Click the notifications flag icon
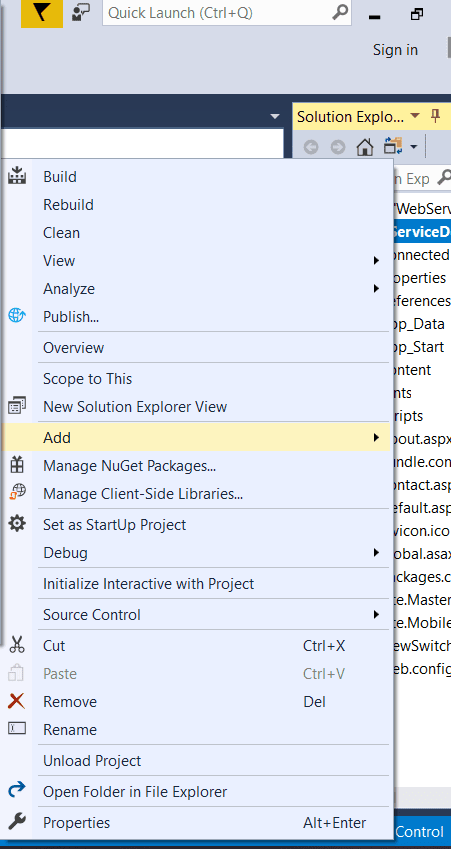Image resolution: width=451 pixels, height=849 pixels. [42, 13]
